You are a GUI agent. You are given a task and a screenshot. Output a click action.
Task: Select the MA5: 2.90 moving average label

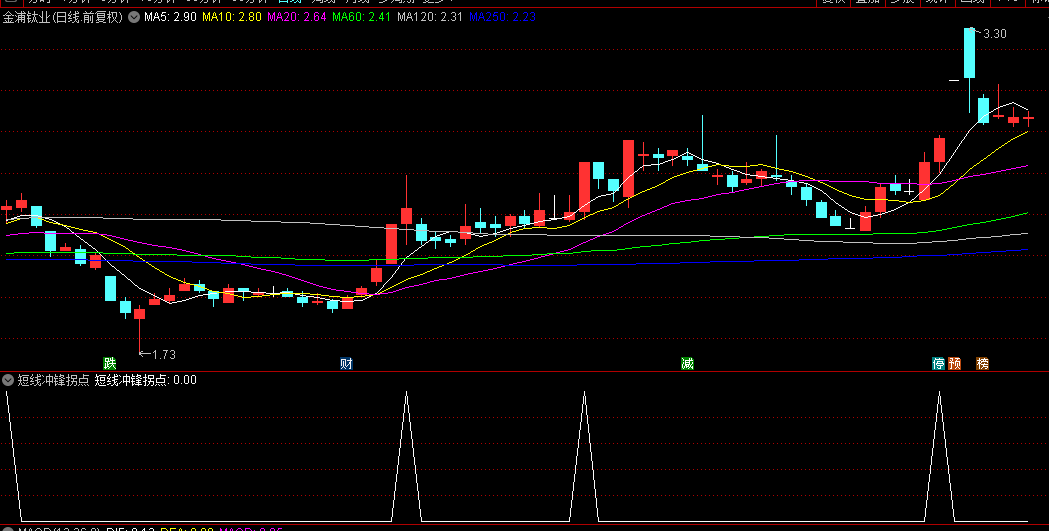[x=170, y=17]
